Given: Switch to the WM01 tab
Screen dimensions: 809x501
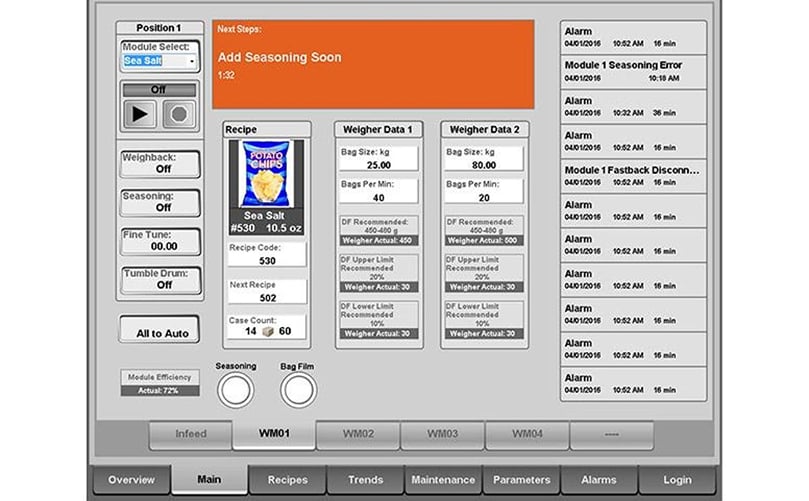Looking at the screenshot, I should tap(274, 434).
